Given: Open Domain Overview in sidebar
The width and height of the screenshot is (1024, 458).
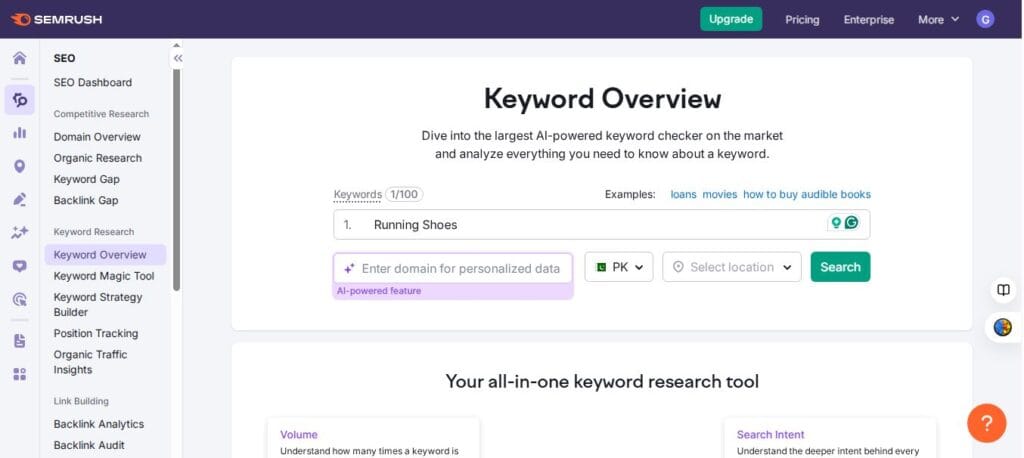Looking at the screenshot, I should click(x=97, y=137).
